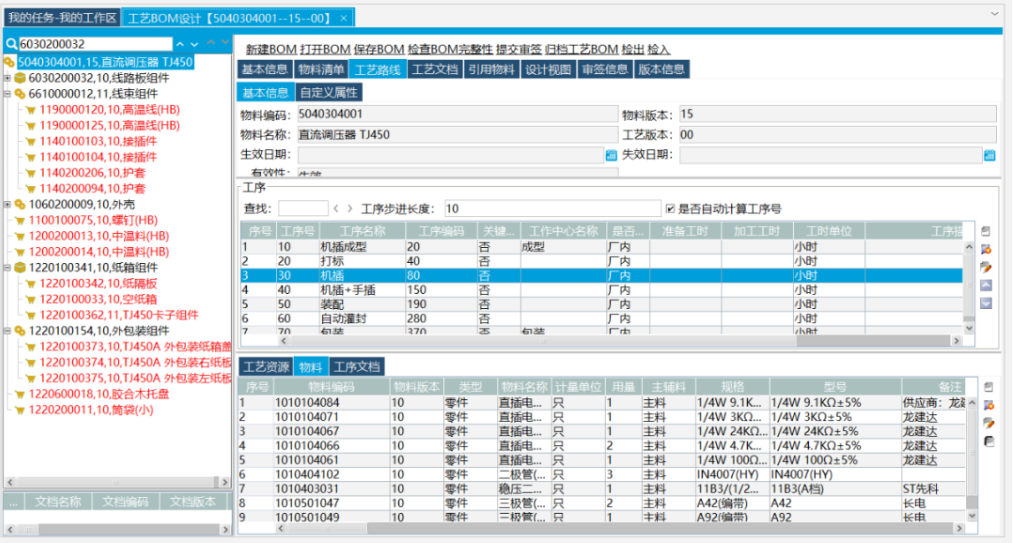1013x543 pixels.
Task: Click the pencil edit icon beside 物料 table
Action: tap(989, 423)
